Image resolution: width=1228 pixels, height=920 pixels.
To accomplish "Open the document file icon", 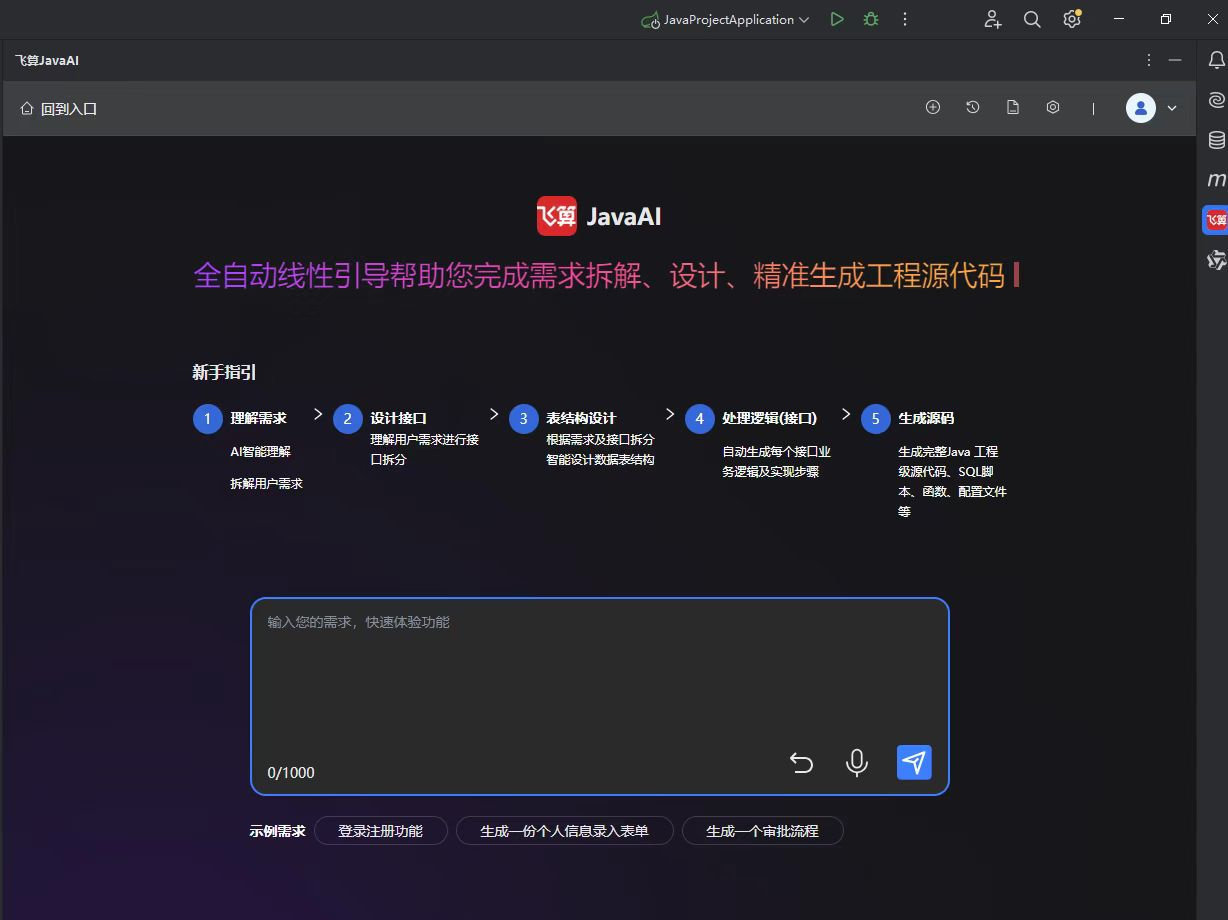I will pos(1013,107).
